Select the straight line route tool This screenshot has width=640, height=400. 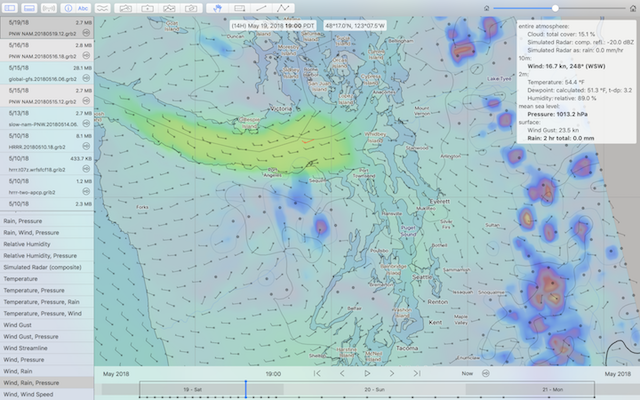coord(261,8)
